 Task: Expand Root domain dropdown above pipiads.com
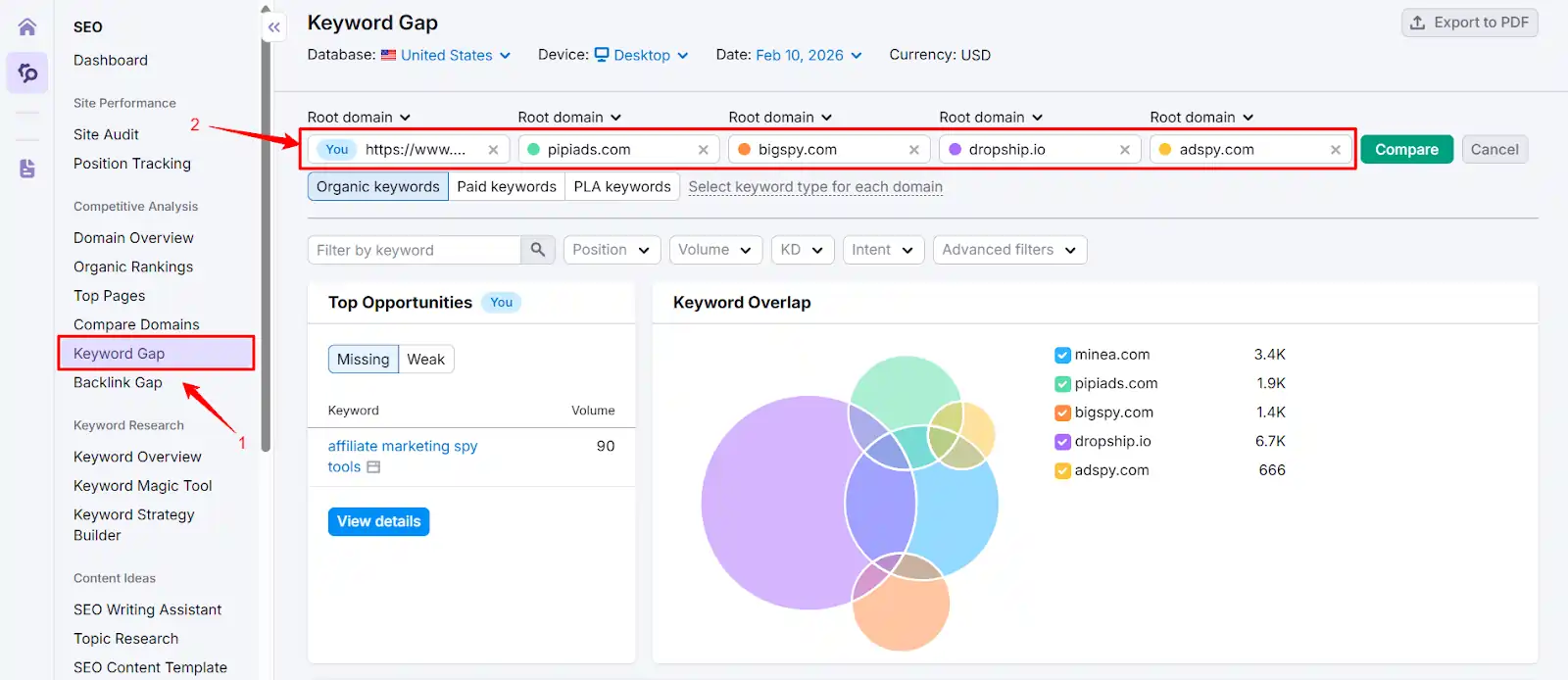570,118
